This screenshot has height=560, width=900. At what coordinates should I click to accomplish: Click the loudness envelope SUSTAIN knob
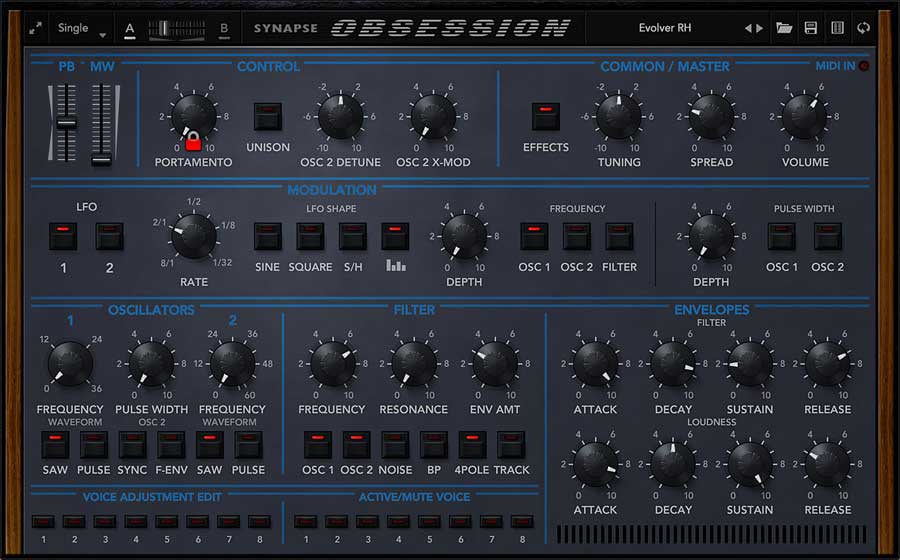tap(750, 464)
